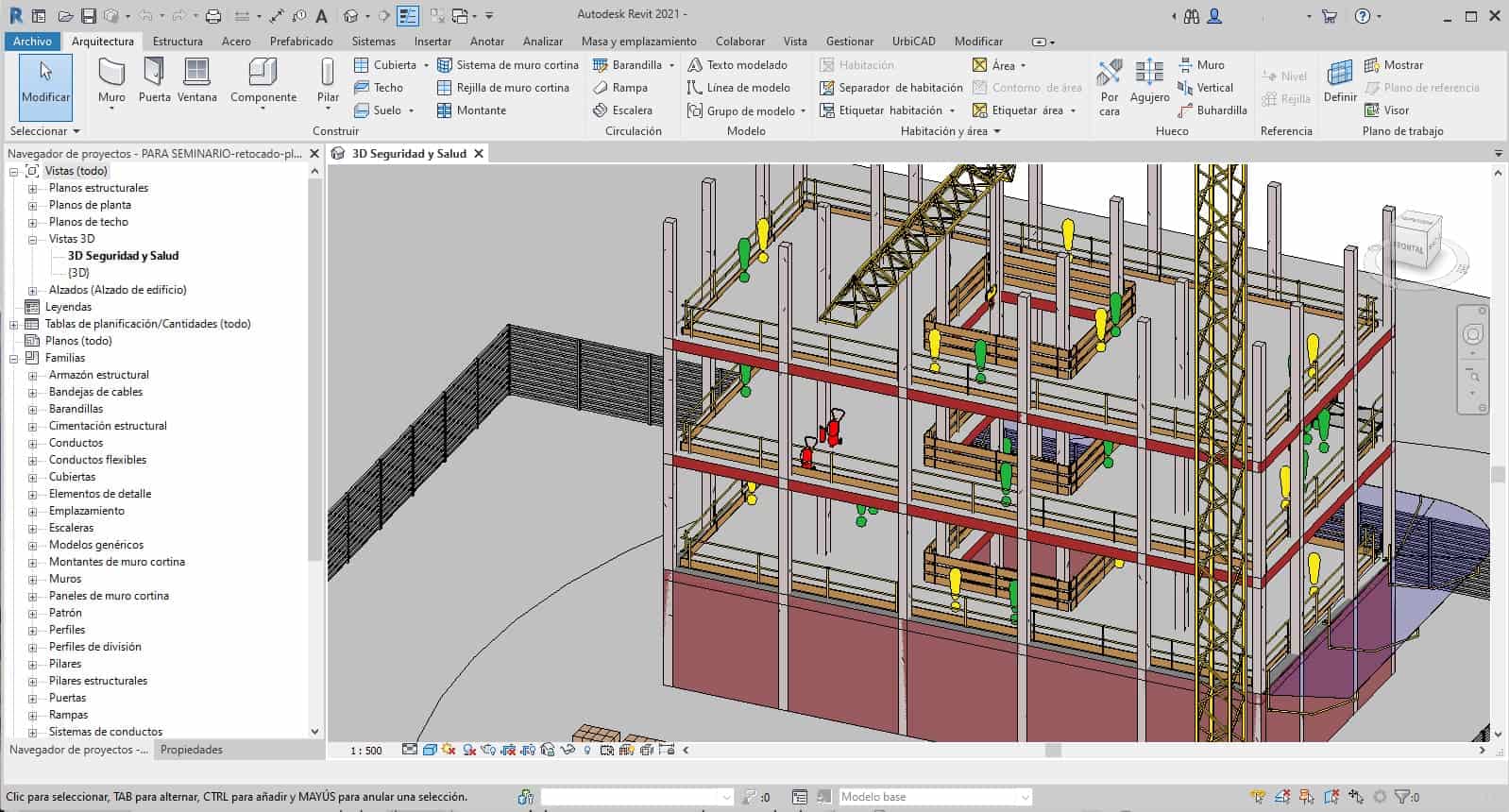Select the Rampa tool
This screenshot has height=812, width=1509.
(620, 88)
